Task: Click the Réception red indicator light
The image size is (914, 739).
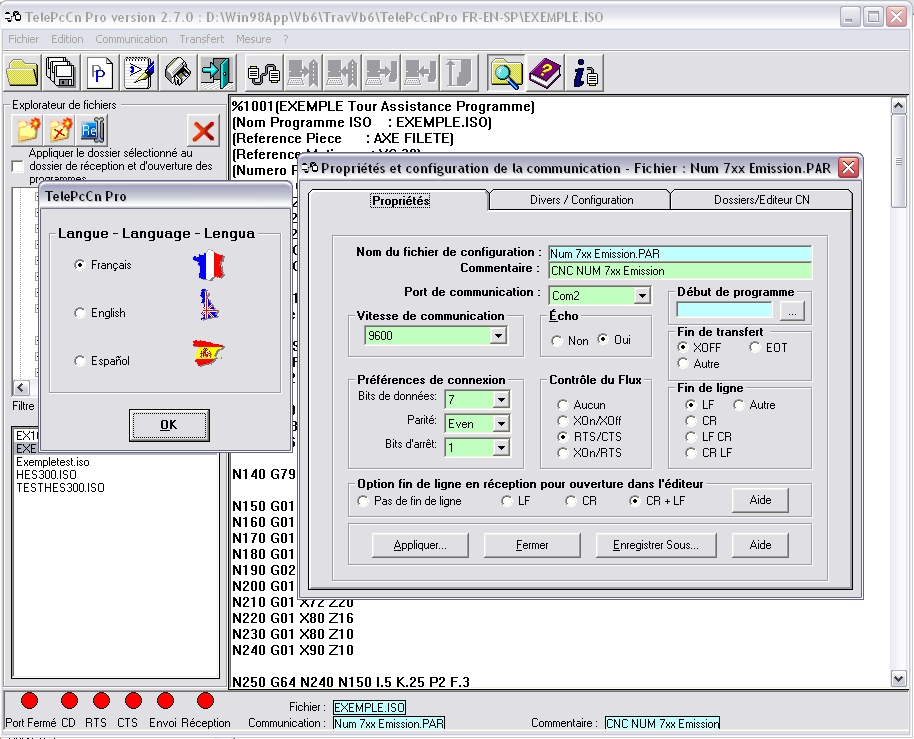Action: (205, 701)
